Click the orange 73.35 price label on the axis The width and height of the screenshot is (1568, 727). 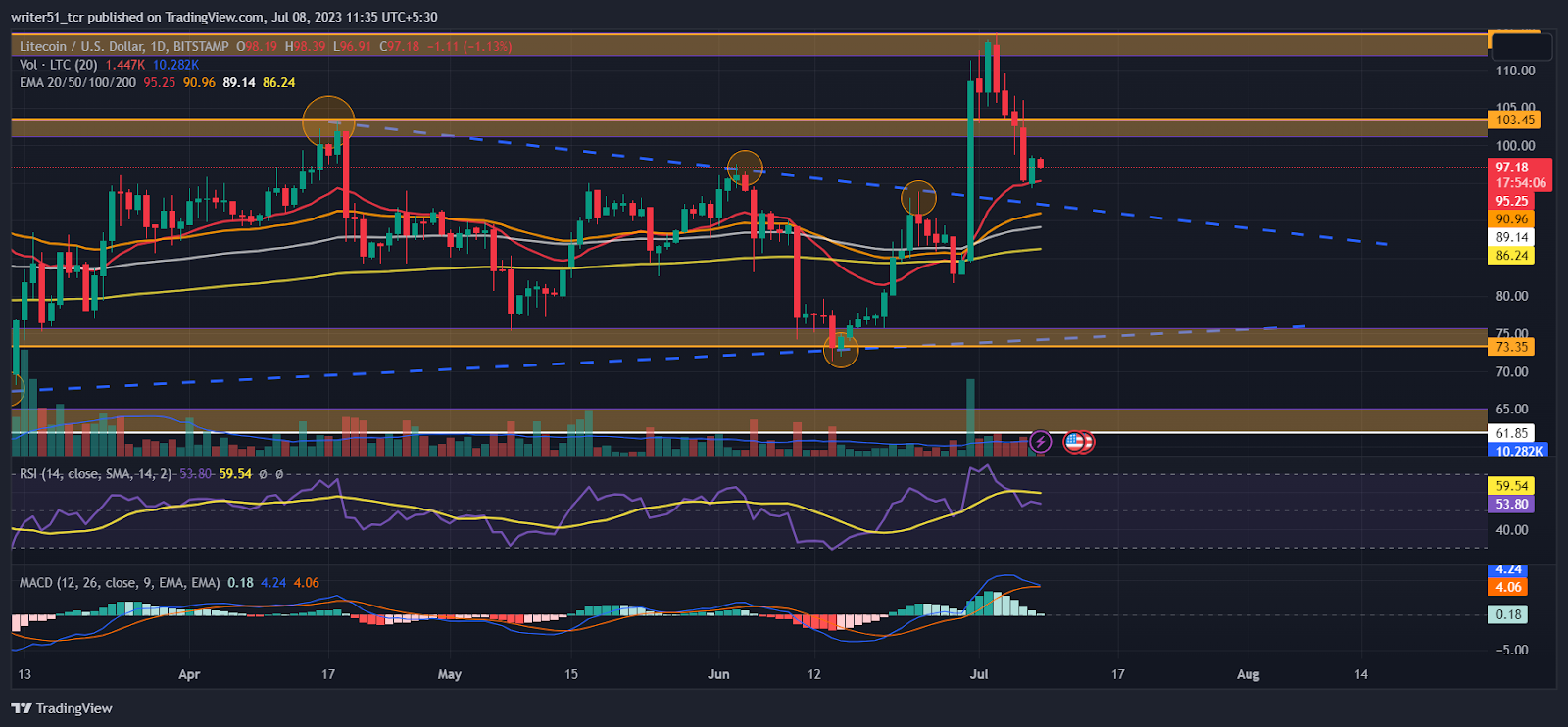tap(1511, 347)
